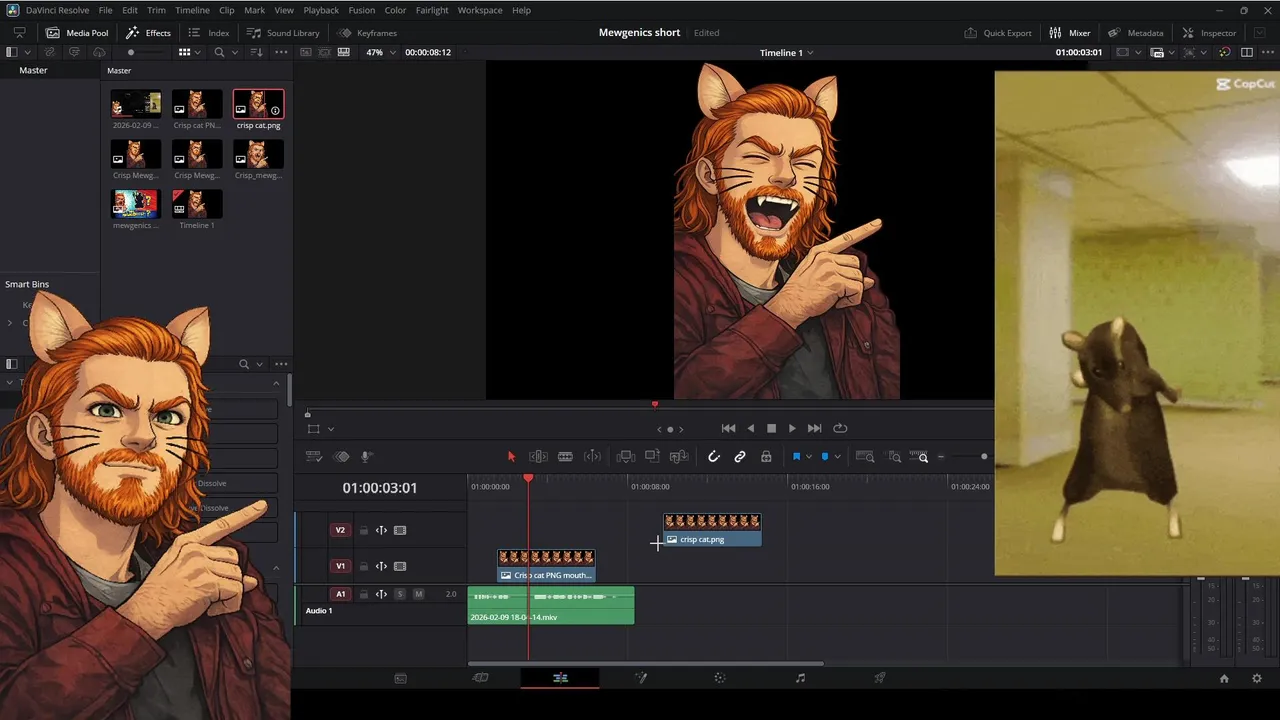Switch to the Fairlight music note page
This screenshot has height=720, width=1280.
tap(800, 678)
